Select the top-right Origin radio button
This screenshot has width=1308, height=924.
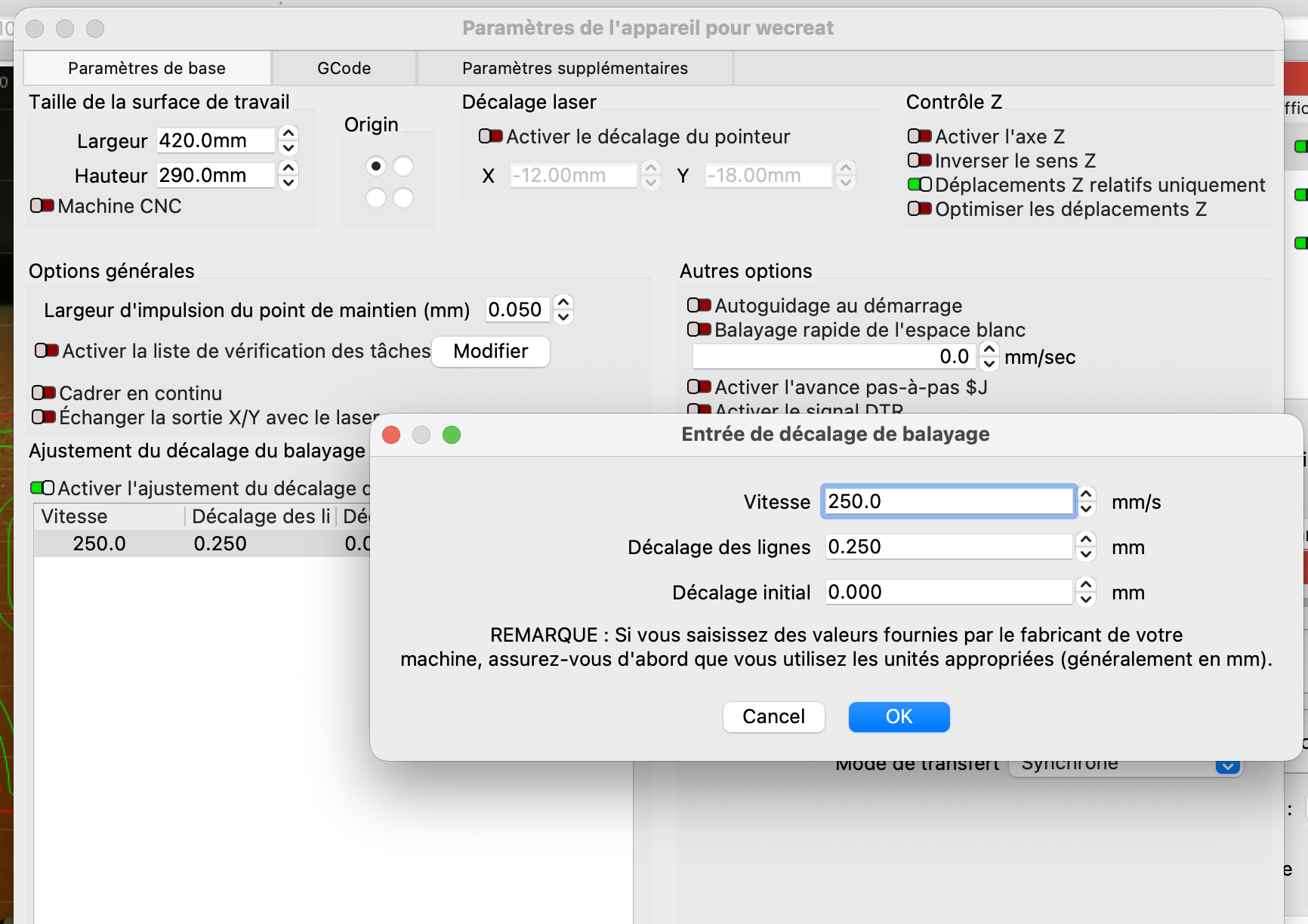tap(403, 166)
